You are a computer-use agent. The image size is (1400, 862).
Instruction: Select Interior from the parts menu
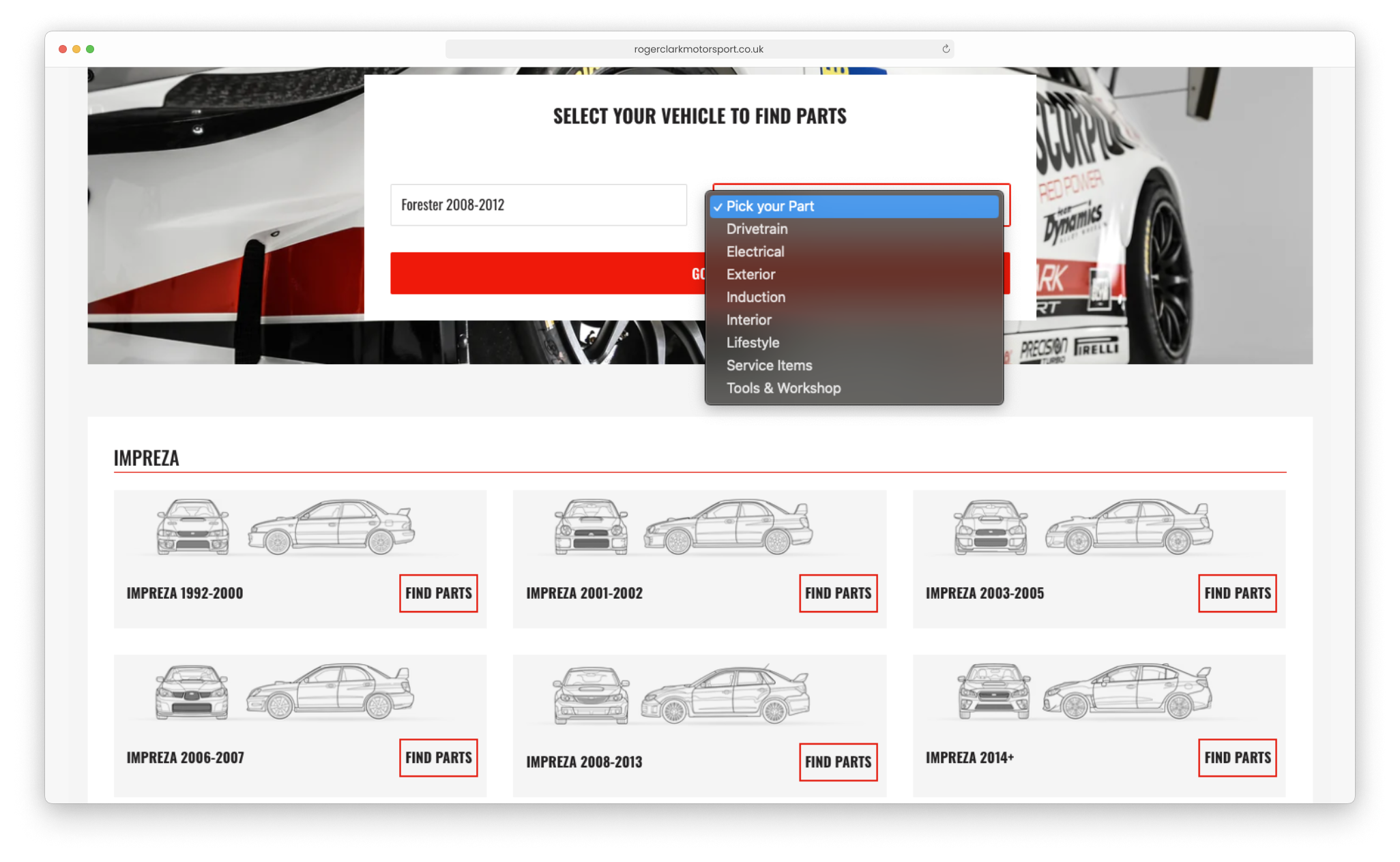coord(749,319)
